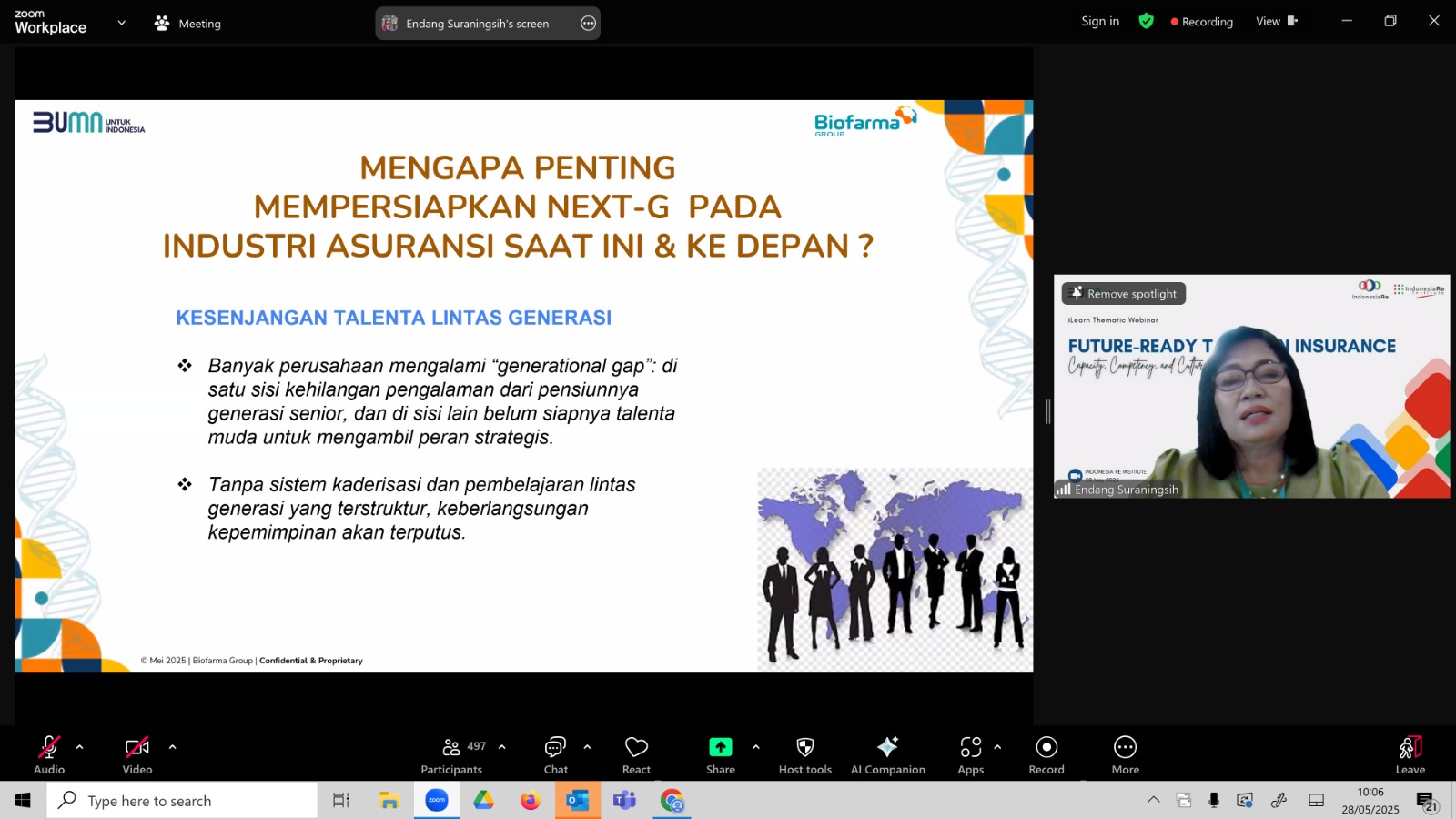Open the Zoom Workplace dropdown chevron

point(121,23)
